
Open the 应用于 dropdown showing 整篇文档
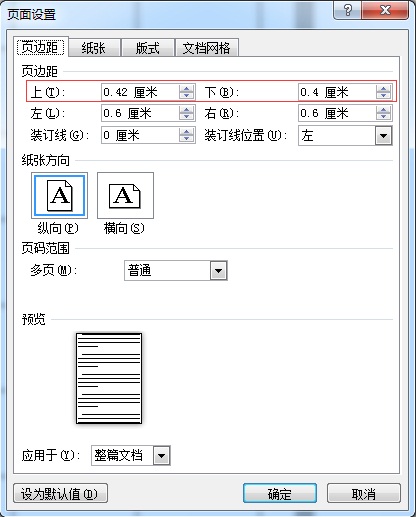[x=162, y=455]
